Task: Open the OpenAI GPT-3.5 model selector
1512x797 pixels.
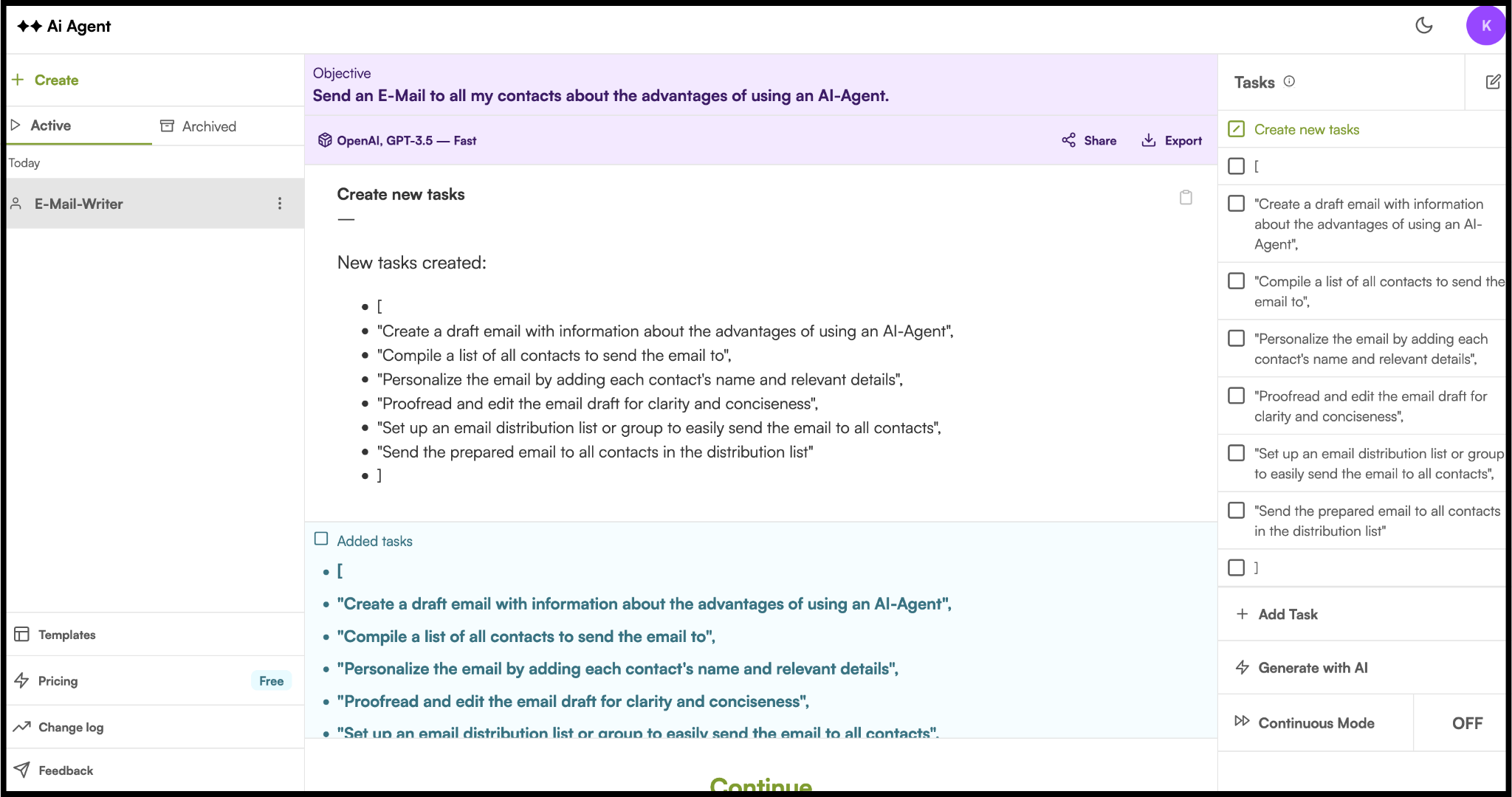Action: [397, 140]
